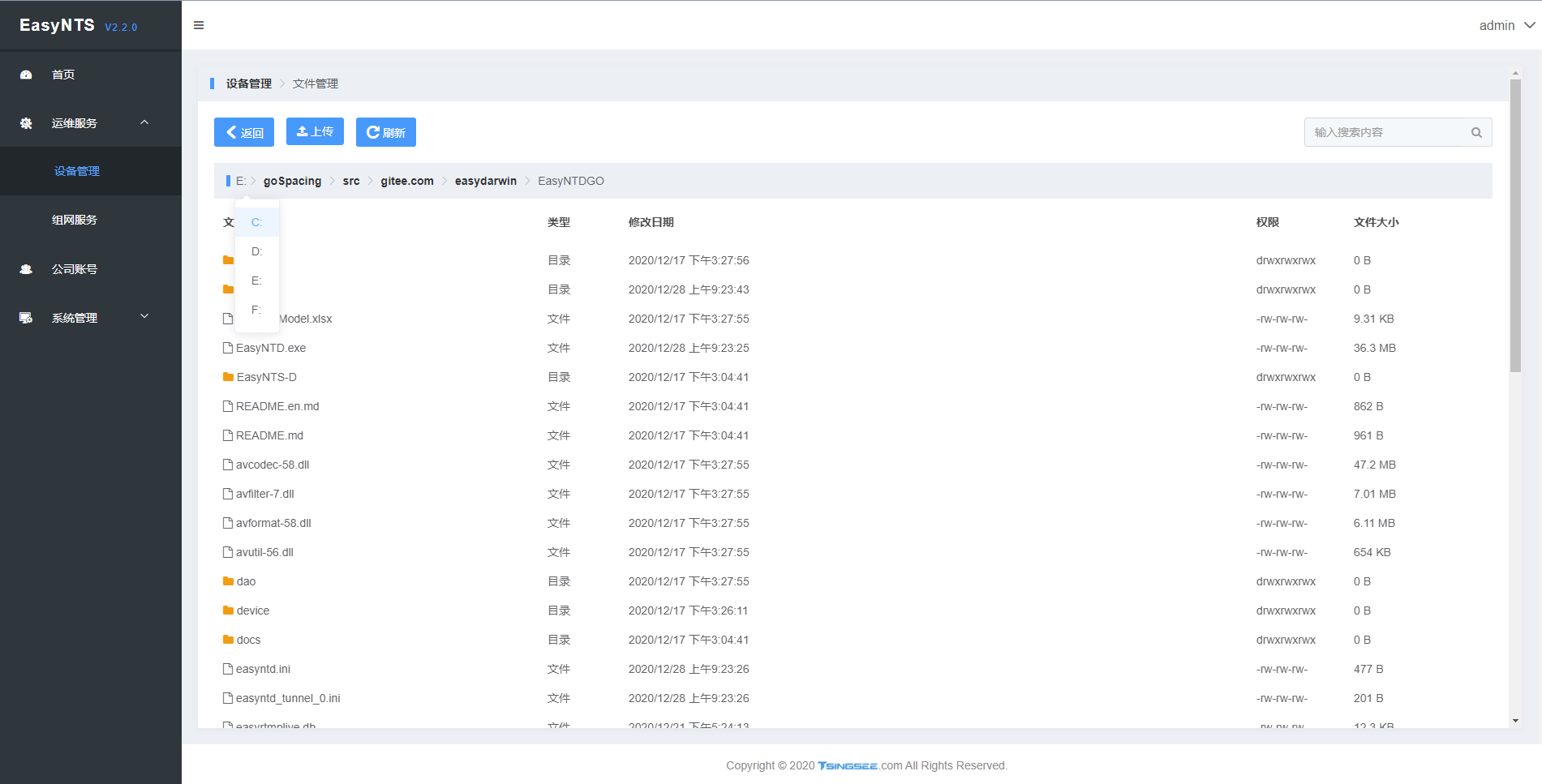
Task: Click the 文件大小 column header
Action: [1377, 222]
